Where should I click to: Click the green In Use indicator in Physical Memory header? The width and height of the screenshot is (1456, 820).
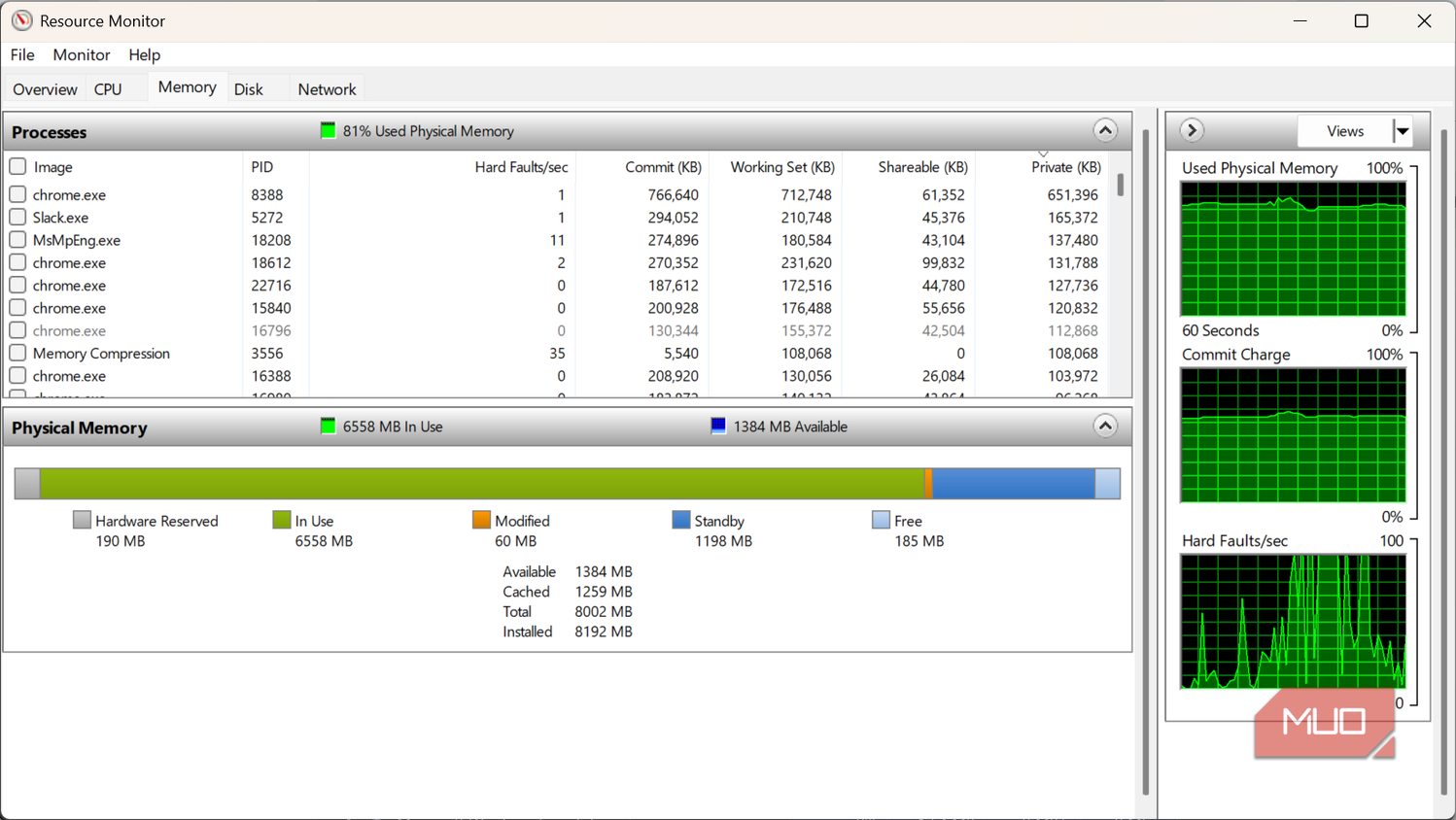[x=328, y=426]
